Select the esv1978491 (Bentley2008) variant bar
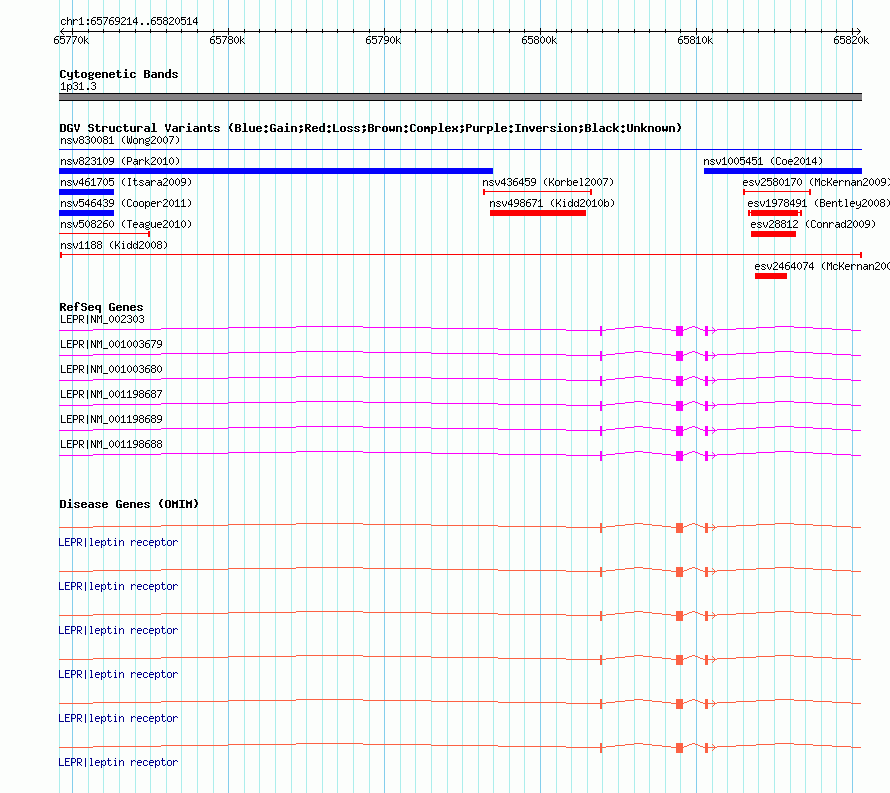Screen dimensions: 890x793 coord(775,213)
